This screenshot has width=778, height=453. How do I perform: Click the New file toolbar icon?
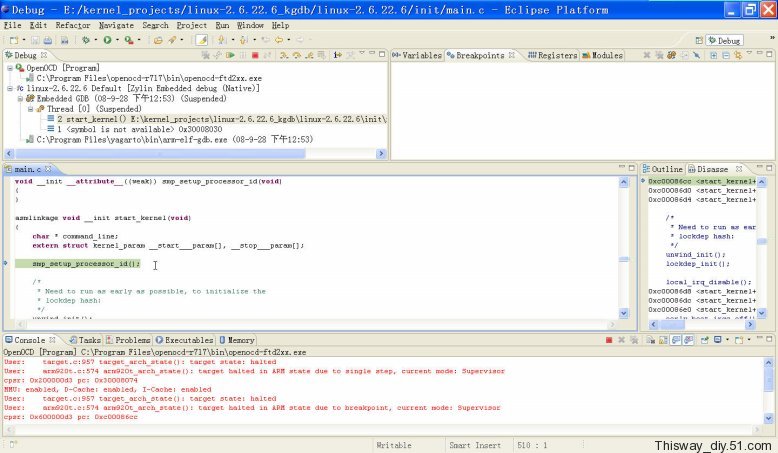point(14,40)
